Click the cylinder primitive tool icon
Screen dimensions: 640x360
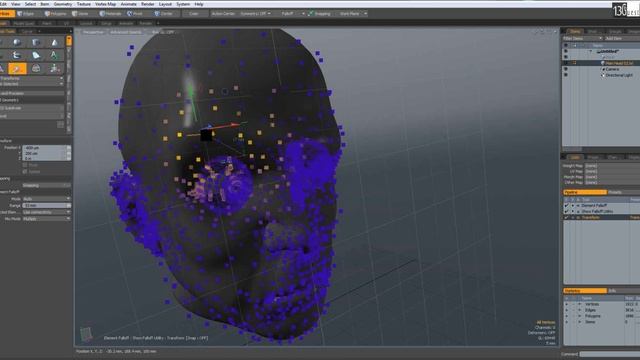click(x=36, y=42)
